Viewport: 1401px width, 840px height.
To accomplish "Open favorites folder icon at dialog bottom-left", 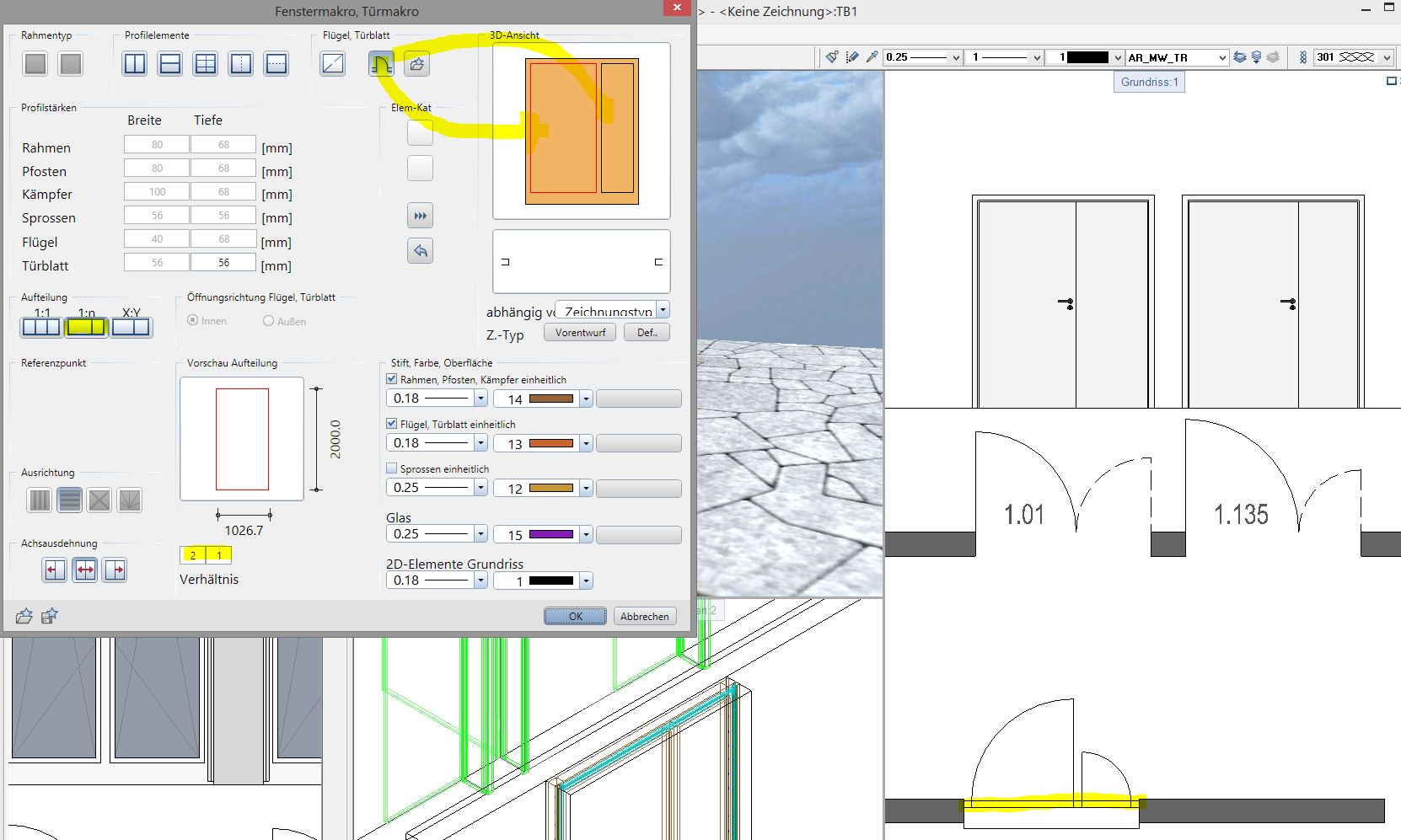I will tap(24, 617).
